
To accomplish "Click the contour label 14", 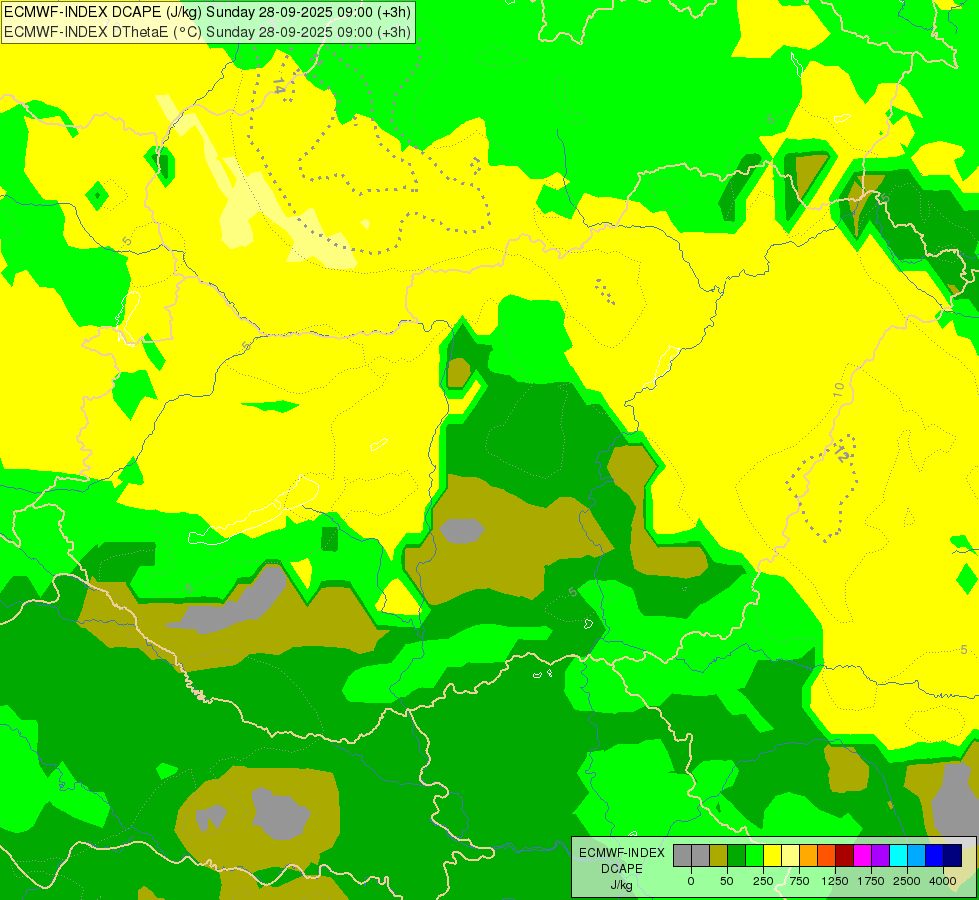I will click(279, 86).
